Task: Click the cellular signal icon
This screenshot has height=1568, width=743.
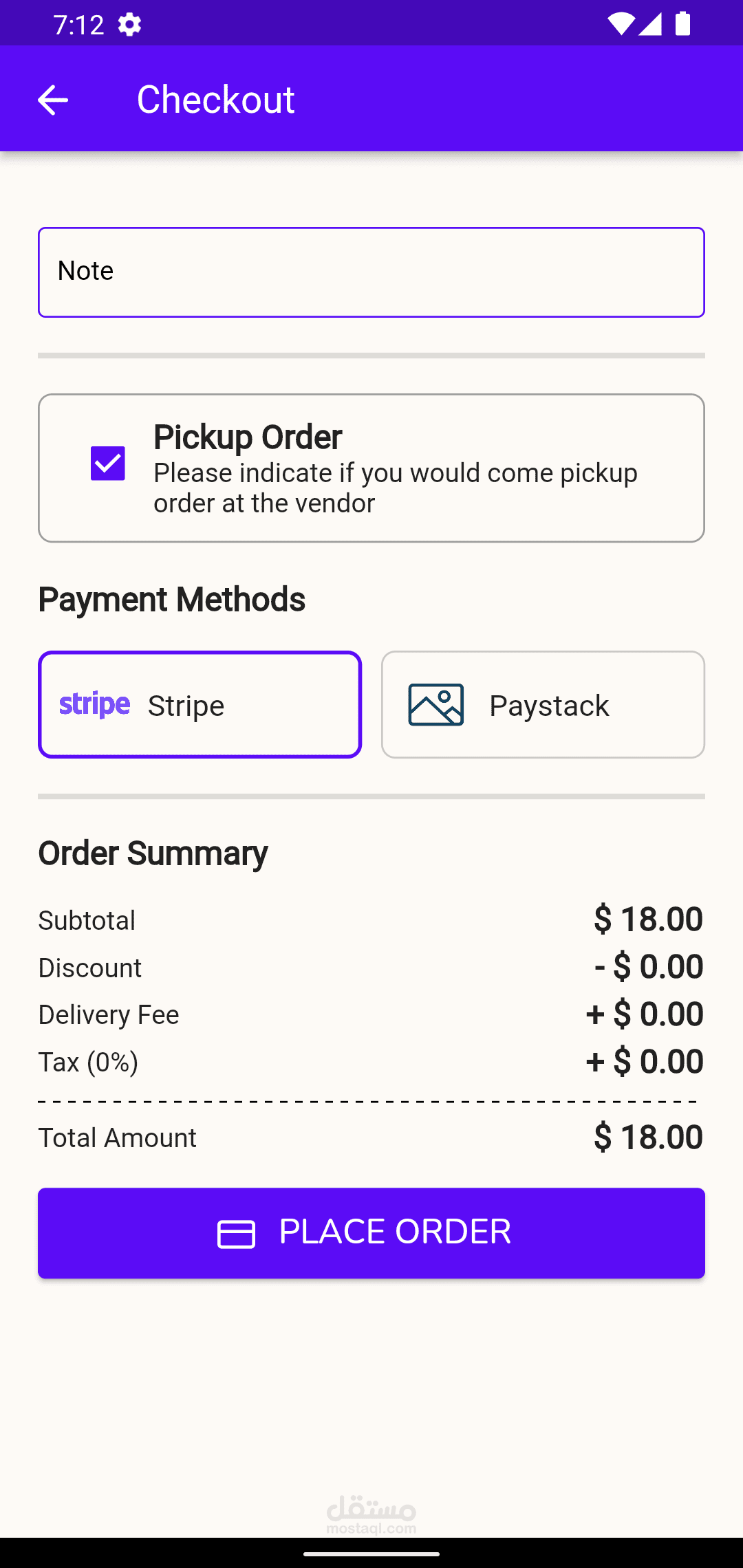Action: pyautogui.click(x=650, y=24)
